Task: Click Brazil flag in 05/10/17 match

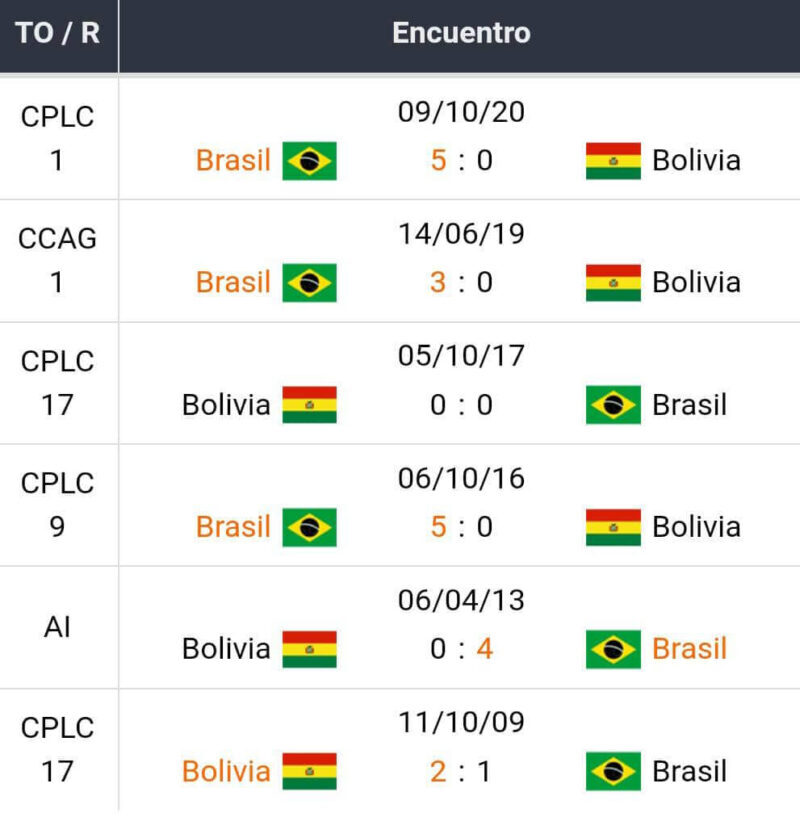Action: 613,405
